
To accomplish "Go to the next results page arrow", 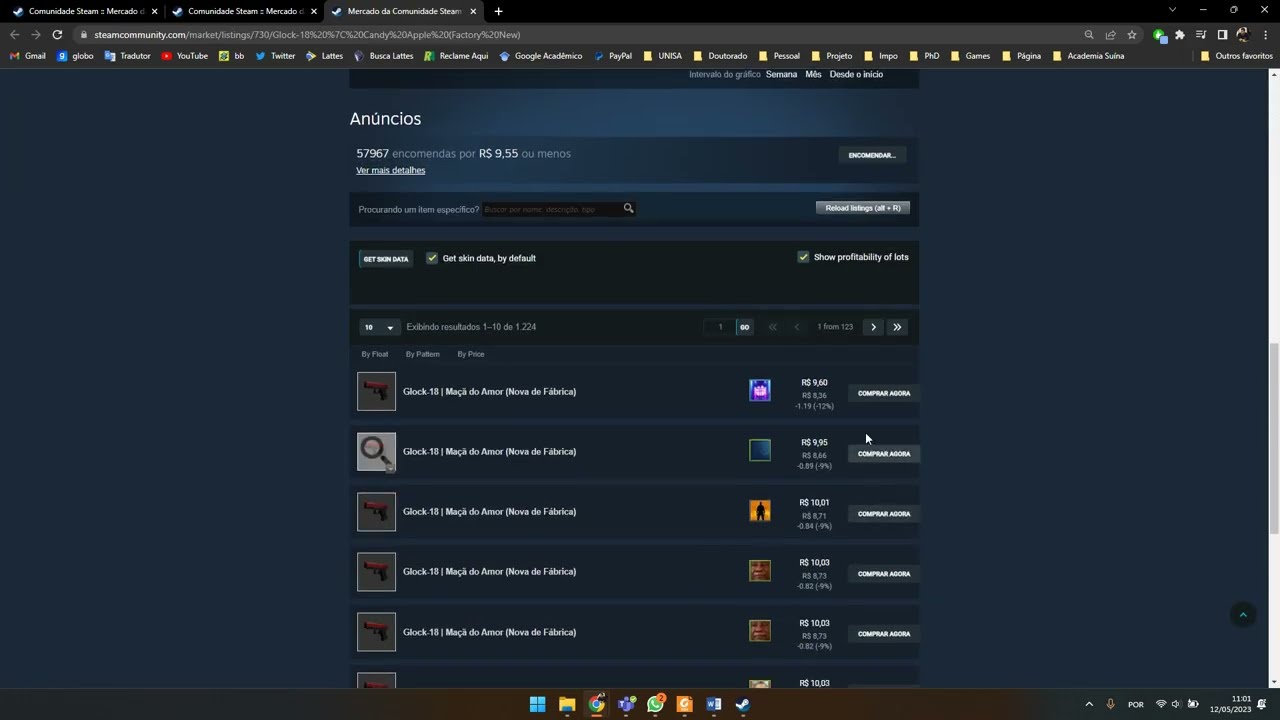I will pyautogui.click(x=873, y=327).
